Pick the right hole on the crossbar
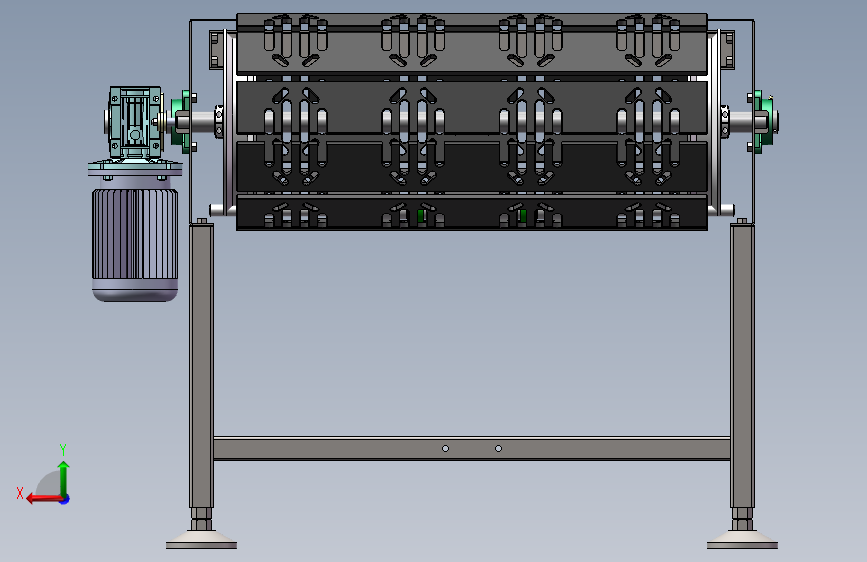The width and height of the screenshot is (867, 562). 498,449
